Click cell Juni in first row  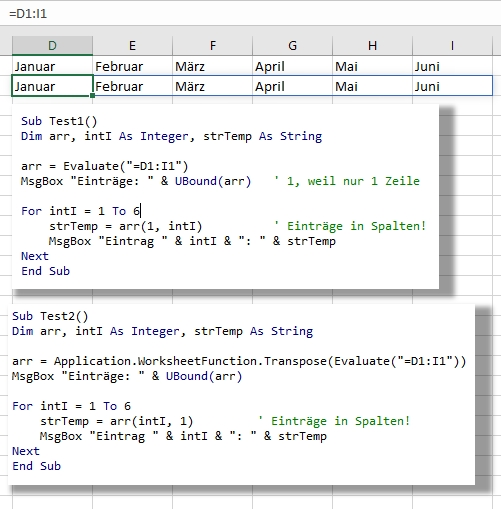coord(452,66)
